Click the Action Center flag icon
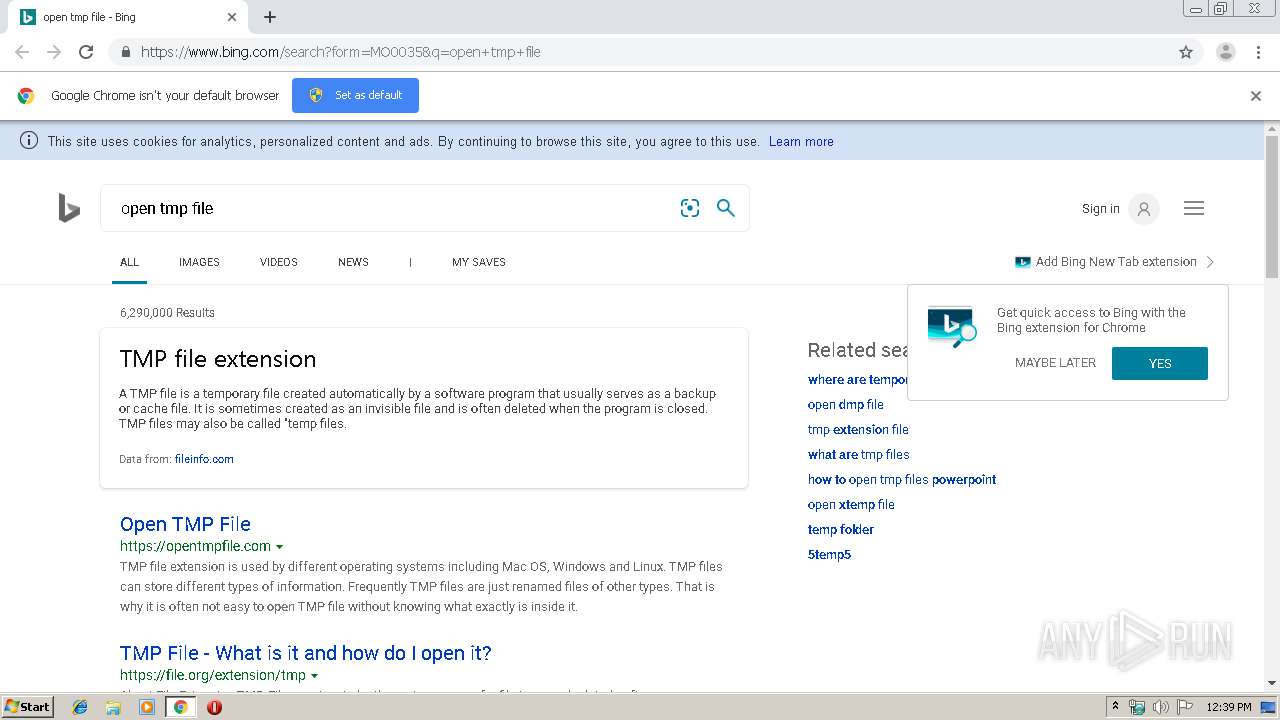 [x=1185, y=707]
